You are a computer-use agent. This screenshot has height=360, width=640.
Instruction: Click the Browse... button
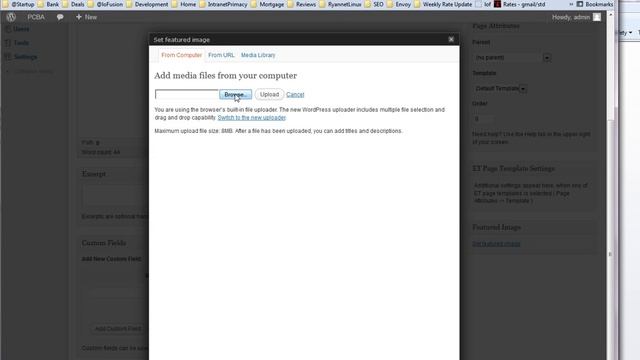click(x=235, y=94)
